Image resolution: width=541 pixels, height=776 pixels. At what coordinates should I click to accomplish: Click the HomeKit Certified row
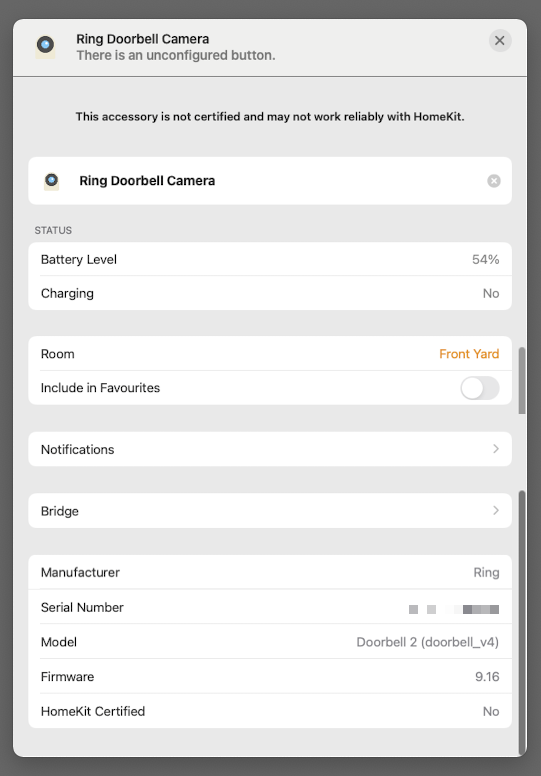270,711
